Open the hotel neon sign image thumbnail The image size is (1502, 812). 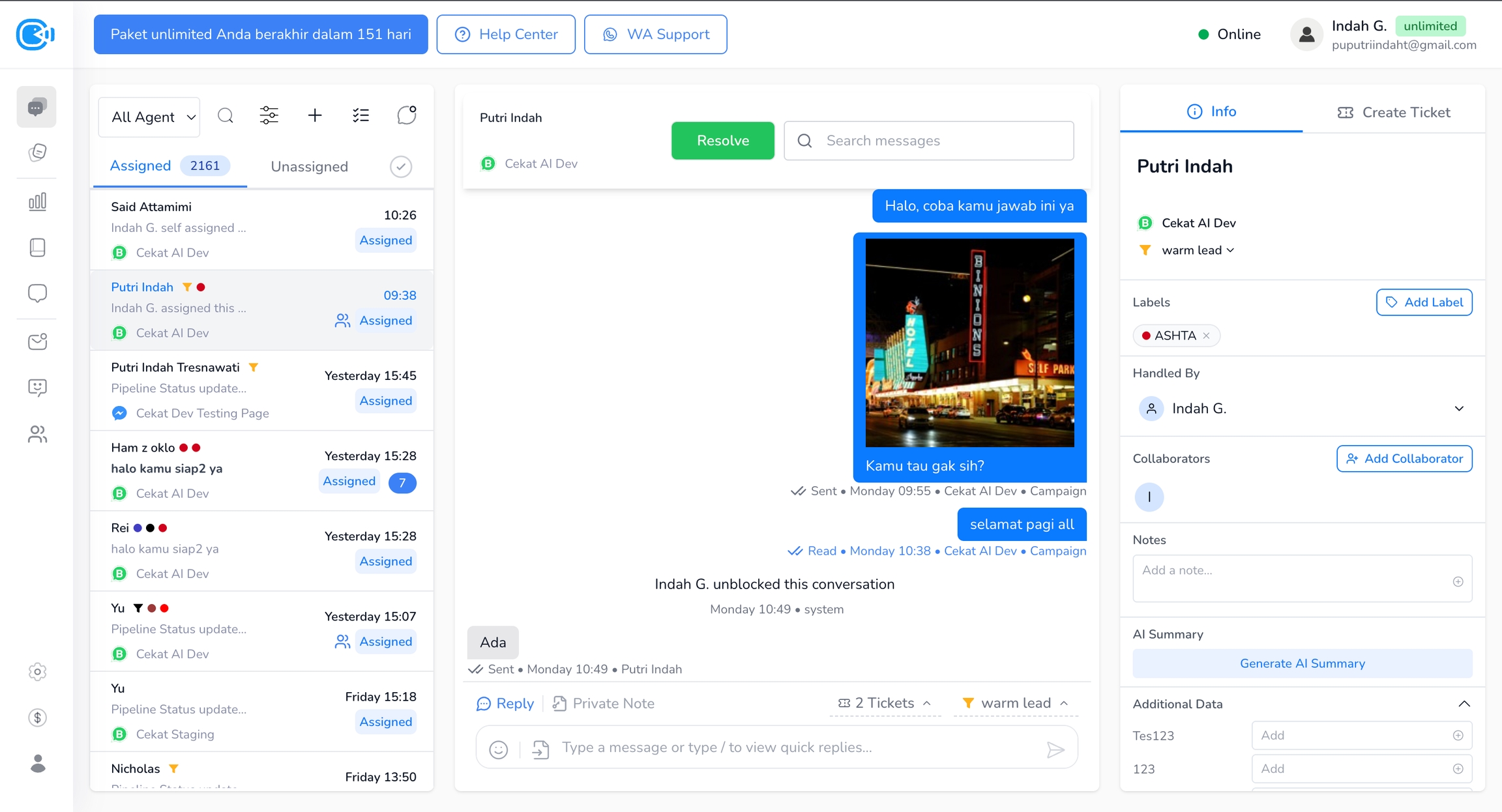[x=969, y=343]
